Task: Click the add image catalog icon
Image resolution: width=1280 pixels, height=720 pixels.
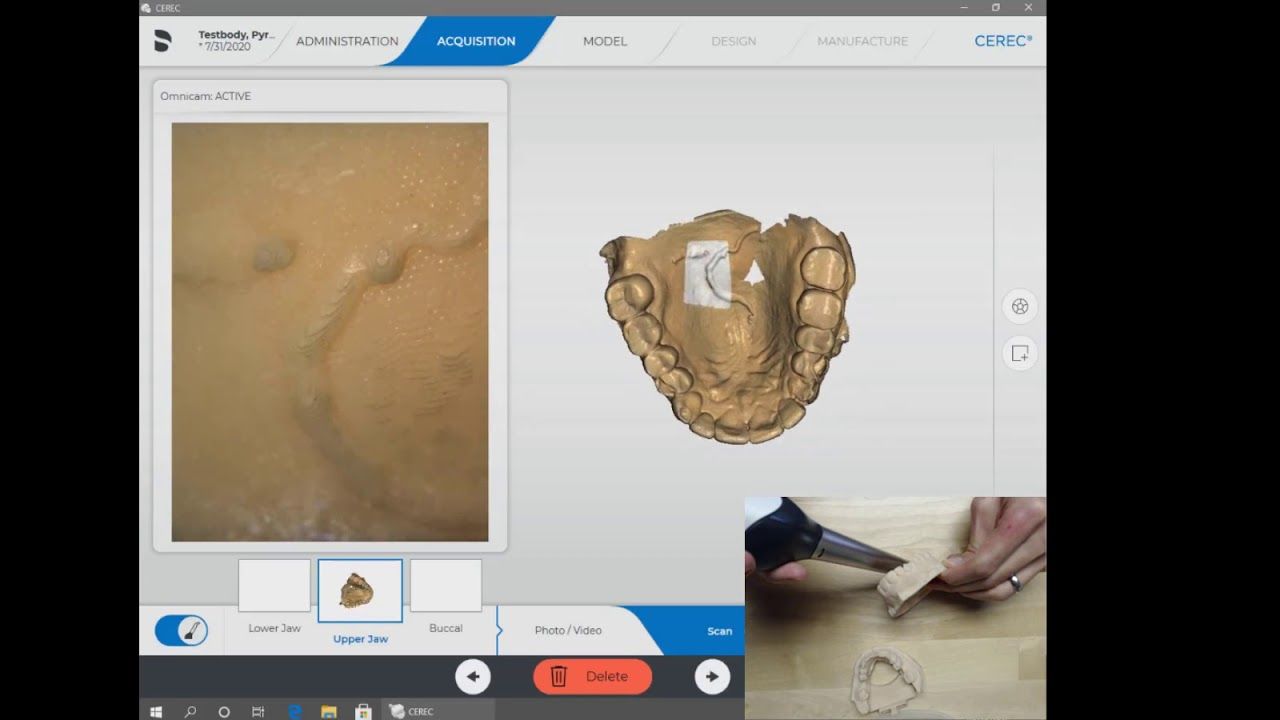Action: click(x=1019, y=353)
